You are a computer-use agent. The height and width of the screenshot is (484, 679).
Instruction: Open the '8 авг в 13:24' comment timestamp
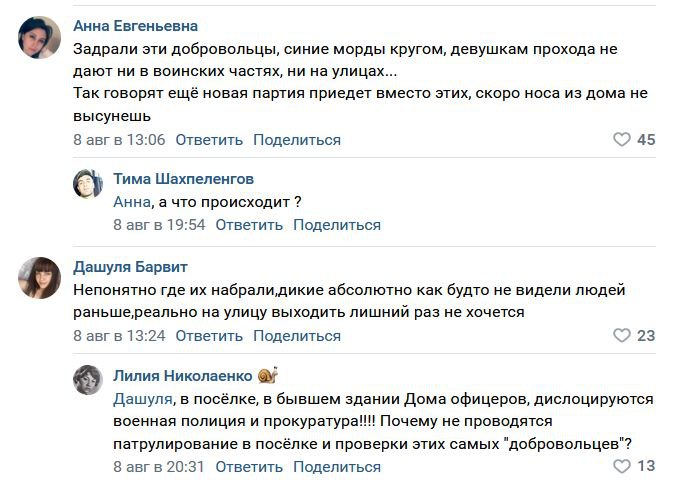coord(119,336)
